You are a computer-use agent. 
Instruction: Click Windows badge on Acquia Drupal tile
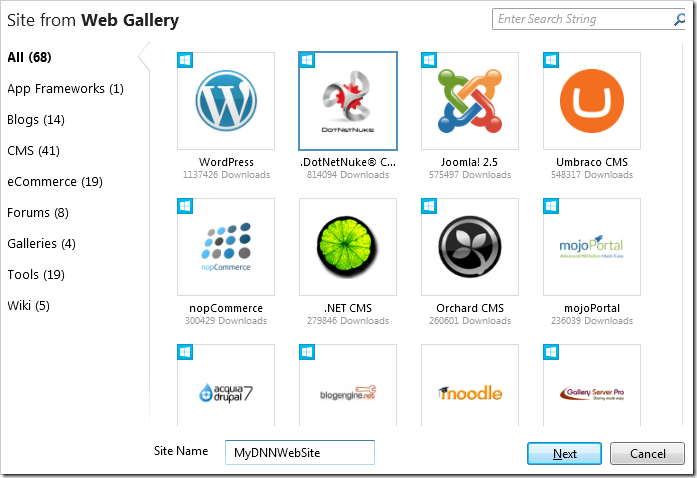point(185,352)
